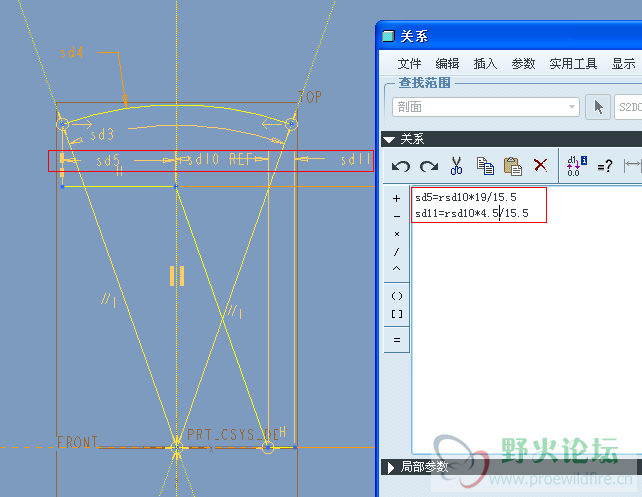Insert a division / operator
This screenshot has width=642, height=497.
click(396, 252)
